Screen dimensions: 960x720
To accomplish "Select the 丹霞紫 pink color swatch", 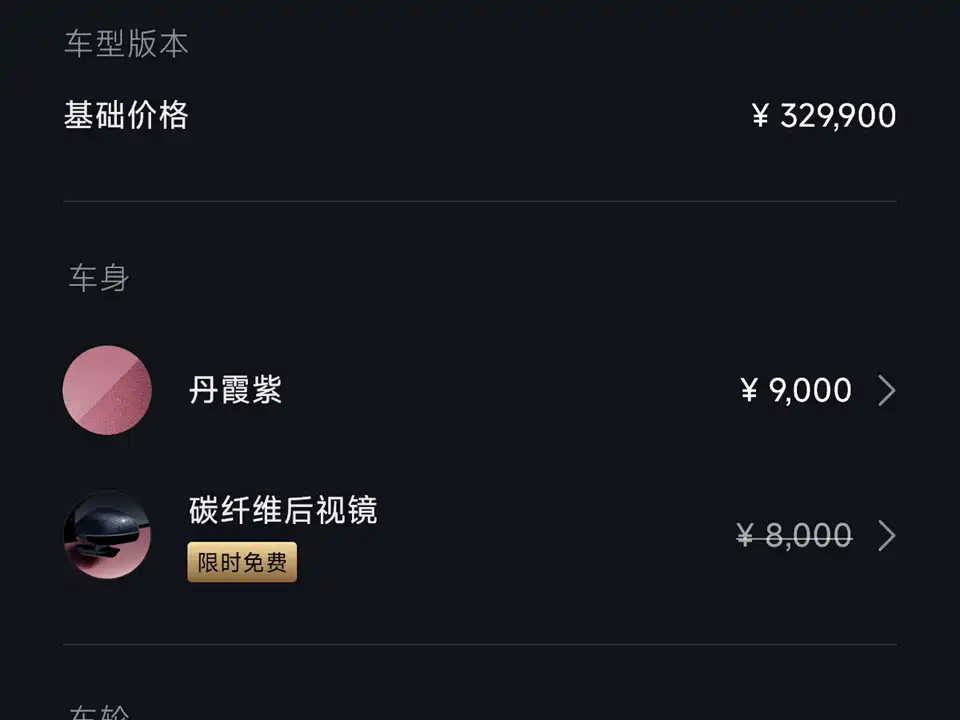I will coord(107,390).
